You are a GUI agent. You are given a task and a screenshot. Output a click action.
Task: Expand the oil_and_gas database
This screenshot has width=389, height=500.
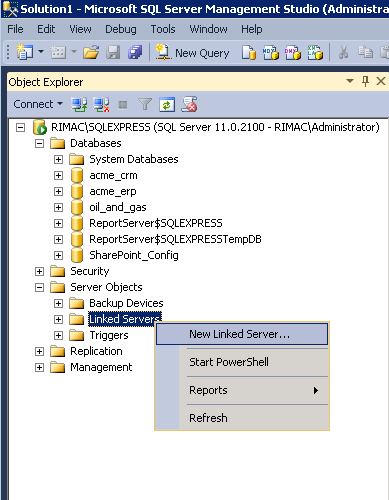58,208
